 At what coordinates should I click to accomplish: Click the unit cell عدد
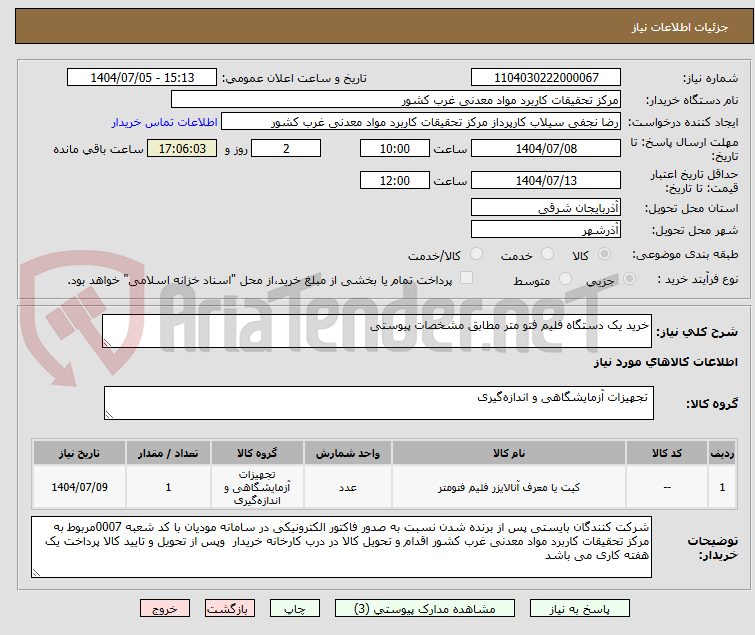pos(348,487)
